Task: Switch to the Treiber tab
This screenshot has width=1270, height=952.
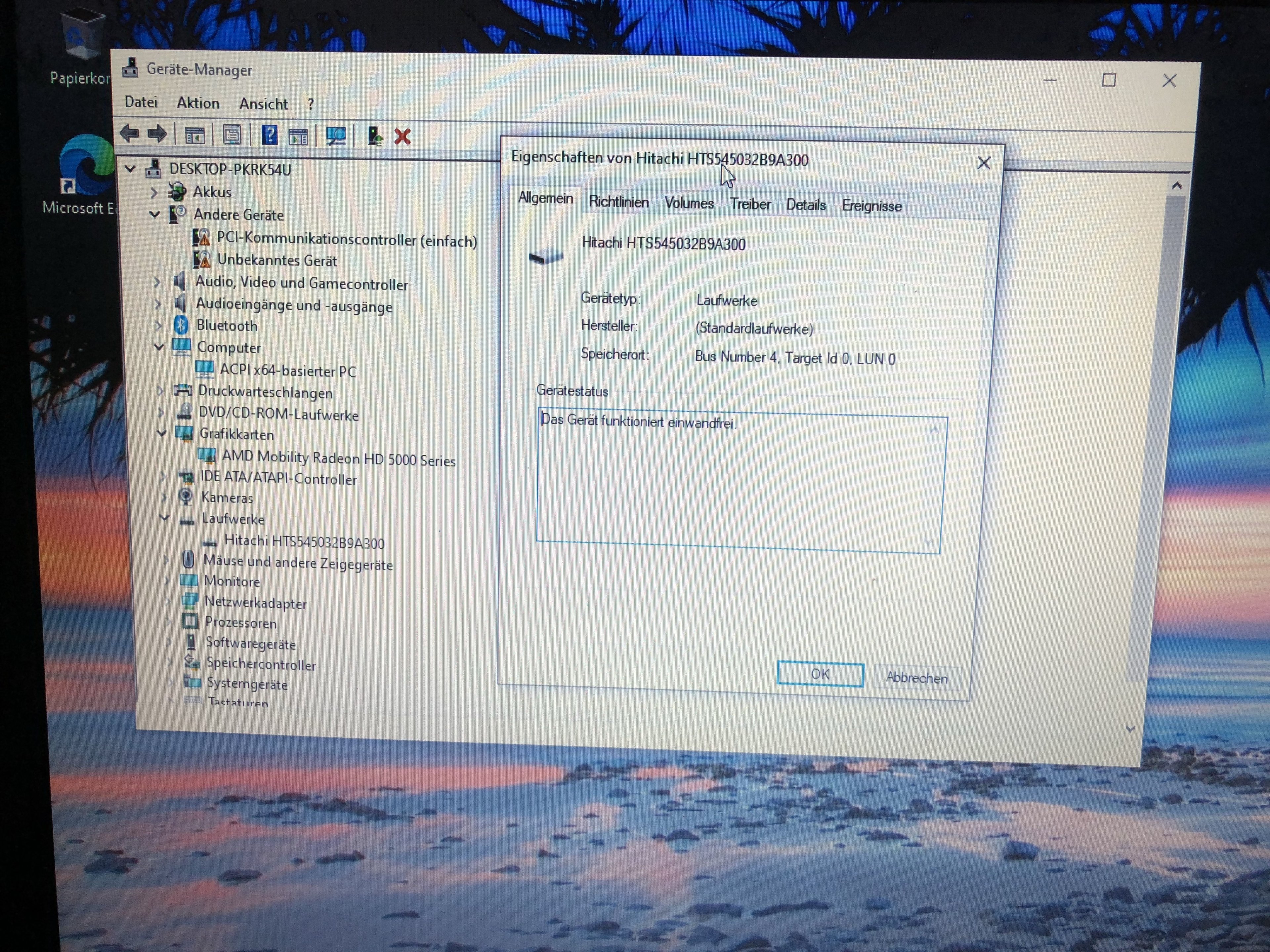Action: coord(750,204)
